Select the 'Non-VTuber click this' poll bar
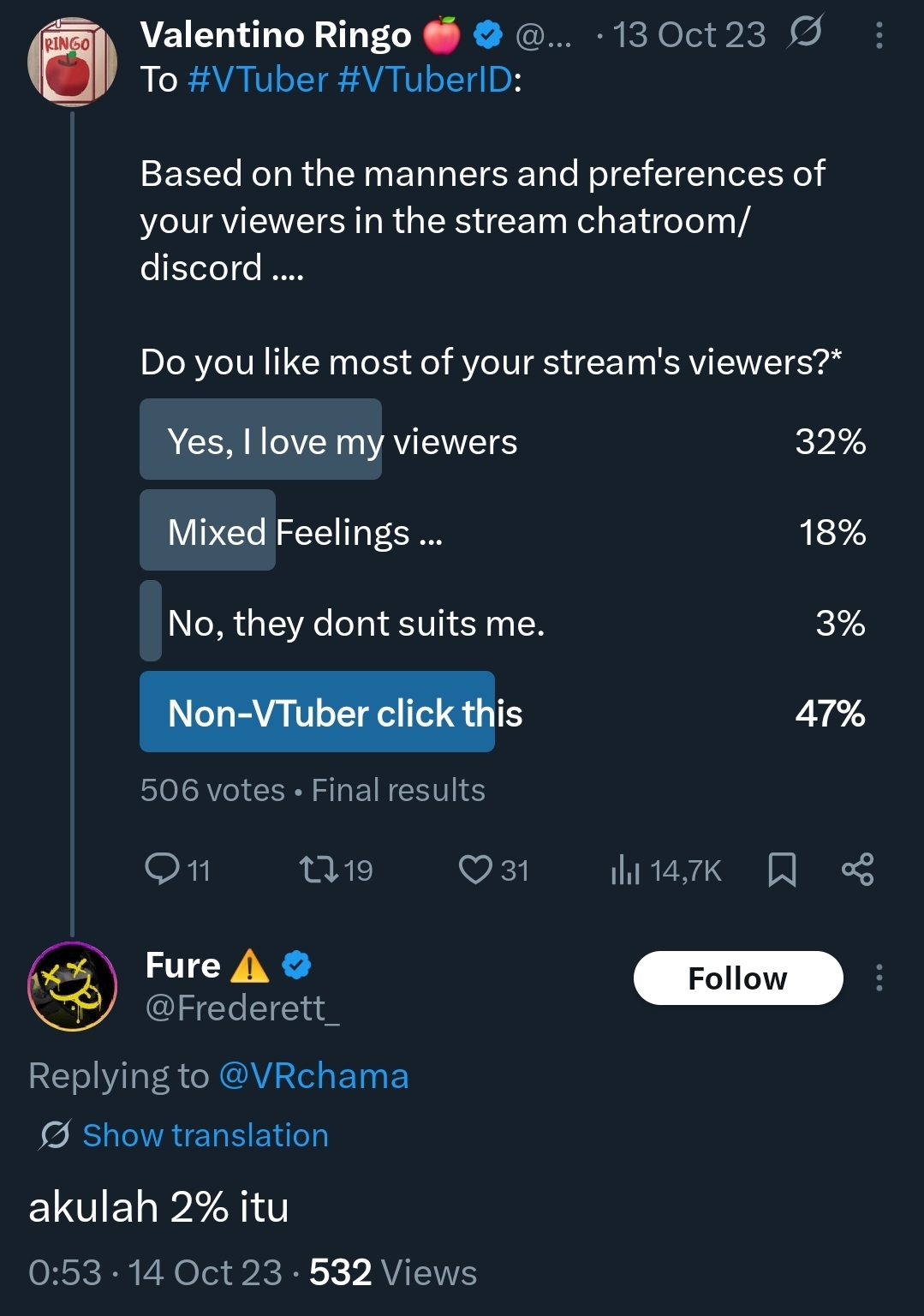This screenshot has height=1316, width=924. pos(345,713)
